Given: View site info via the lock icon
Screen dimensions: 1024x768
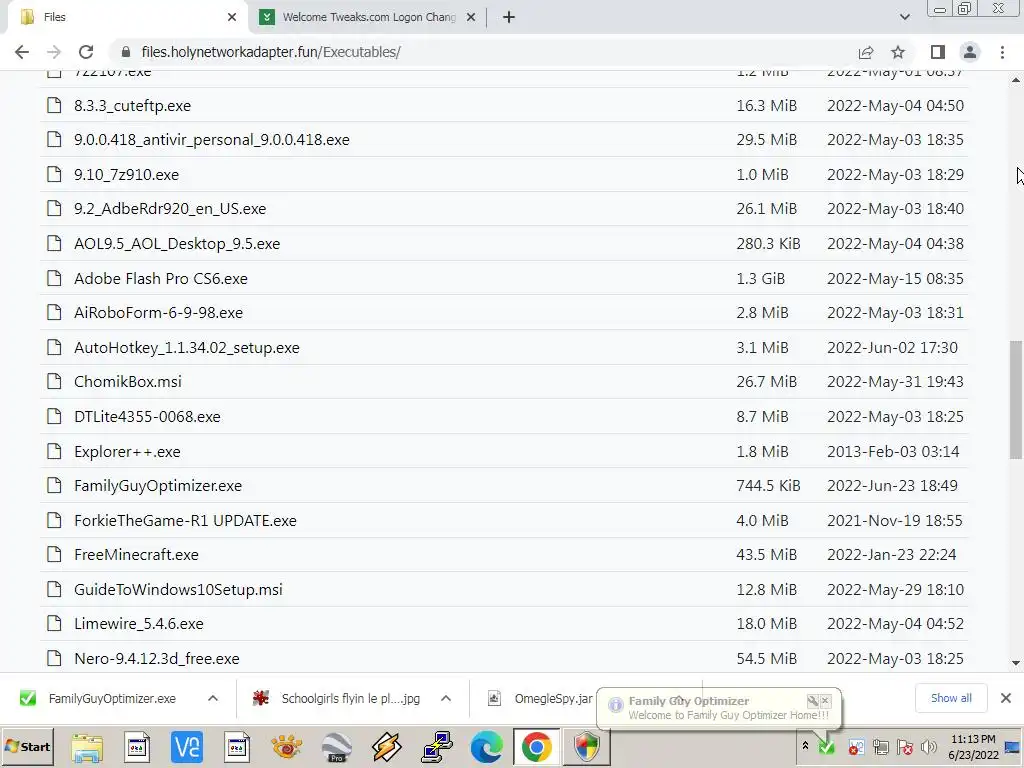Looking at the screenshot, I should [127, 52].
